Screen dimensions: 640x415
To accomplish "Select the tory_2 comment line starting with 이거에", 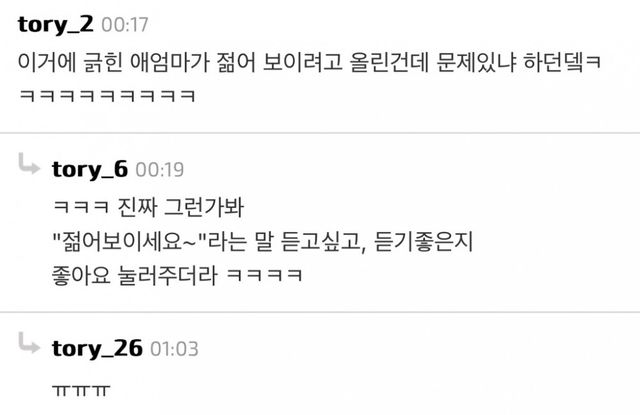I will coord(309,62).
